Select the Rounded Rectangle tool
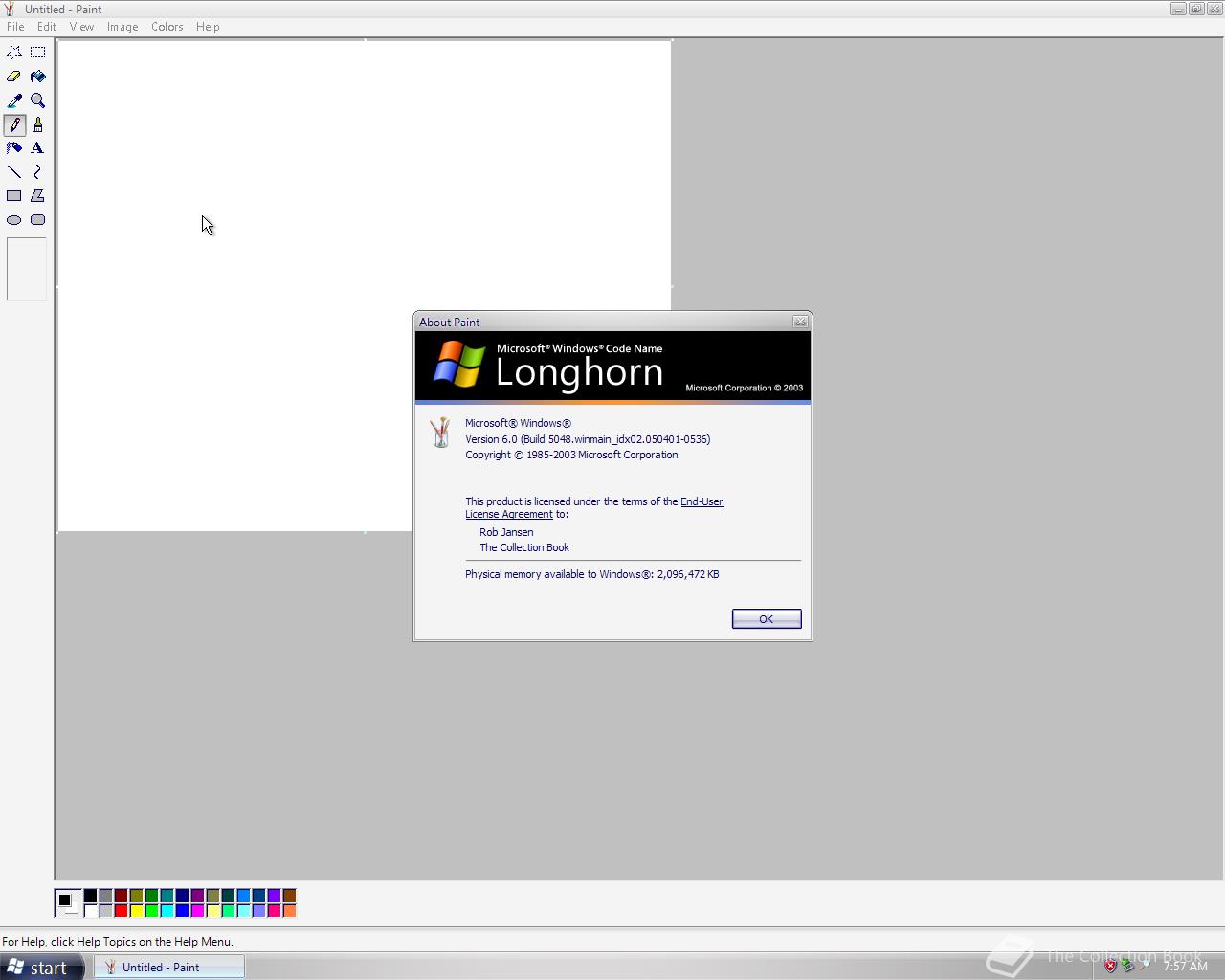Screen dimensions: 1225x980 tap(38, 220)
